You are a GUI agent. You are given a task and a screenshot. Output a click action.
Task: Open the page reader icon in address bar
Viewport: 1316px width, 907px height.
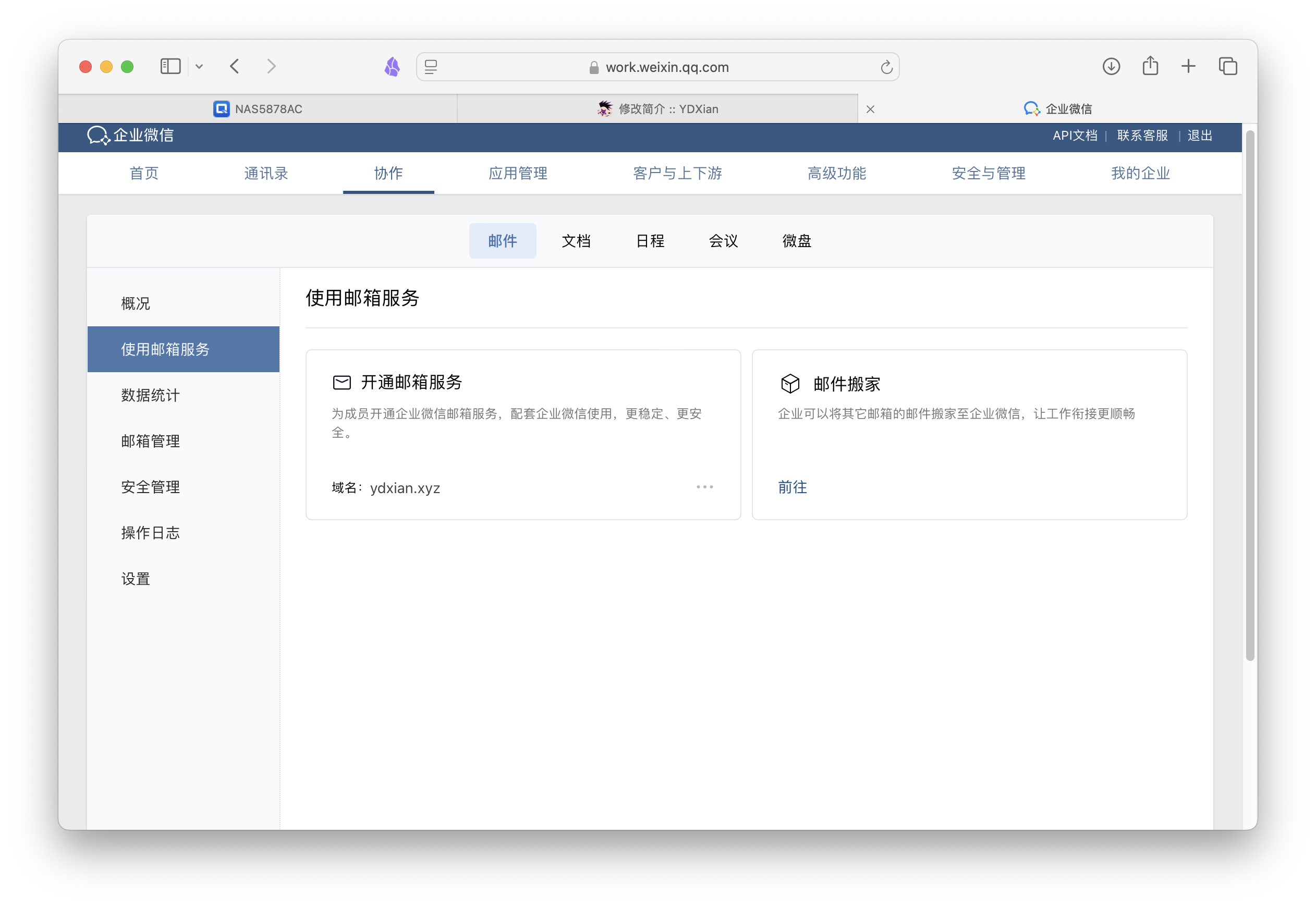coord(431,67)
